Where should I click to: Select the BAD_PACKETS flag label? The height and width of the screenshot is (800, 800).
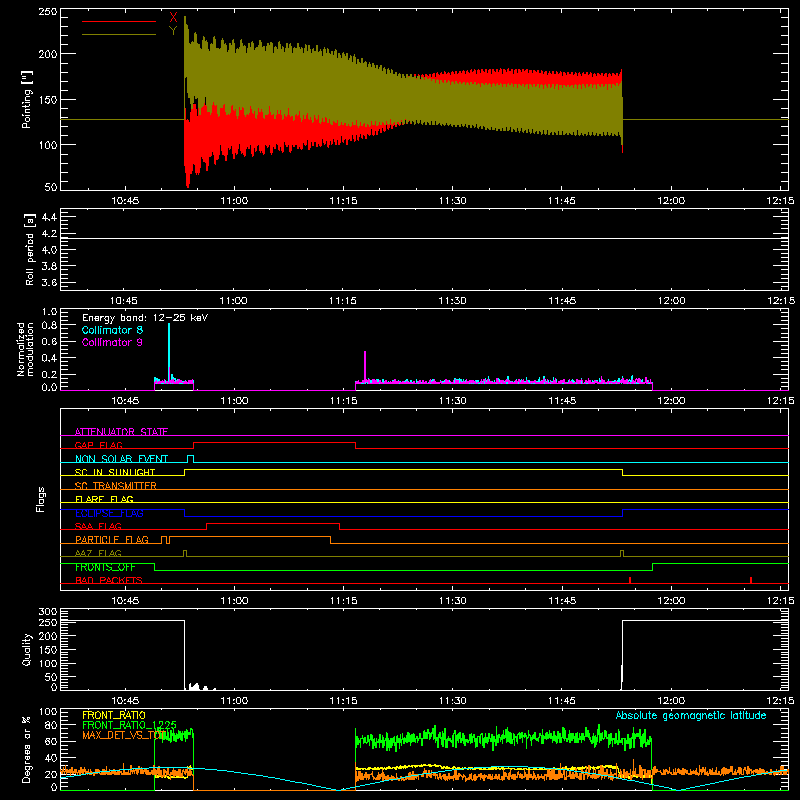pyautogui.click(x=109, y=580)
